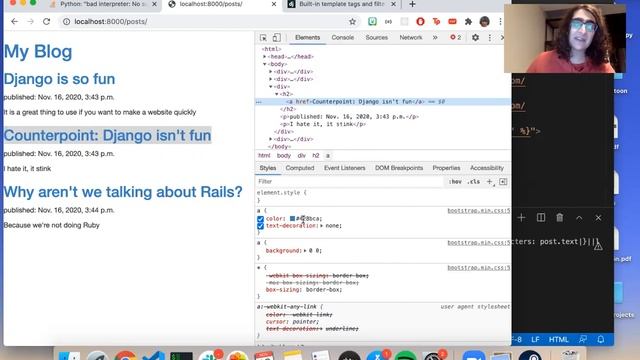The height and width of the screenshot is (360, 640).
Task: Open bootstrap.min.css source for the color rule
Action: pyautogui.click(x=478, y=211)
